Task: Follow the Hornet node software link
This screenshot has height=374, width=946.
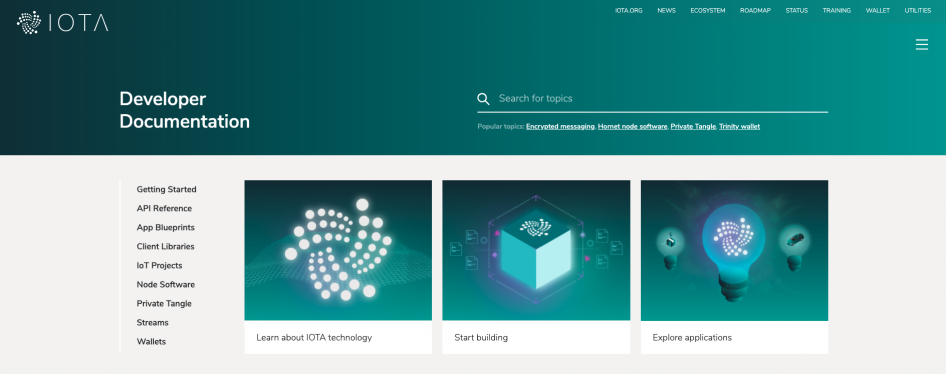Action: [x=632, y=127]
